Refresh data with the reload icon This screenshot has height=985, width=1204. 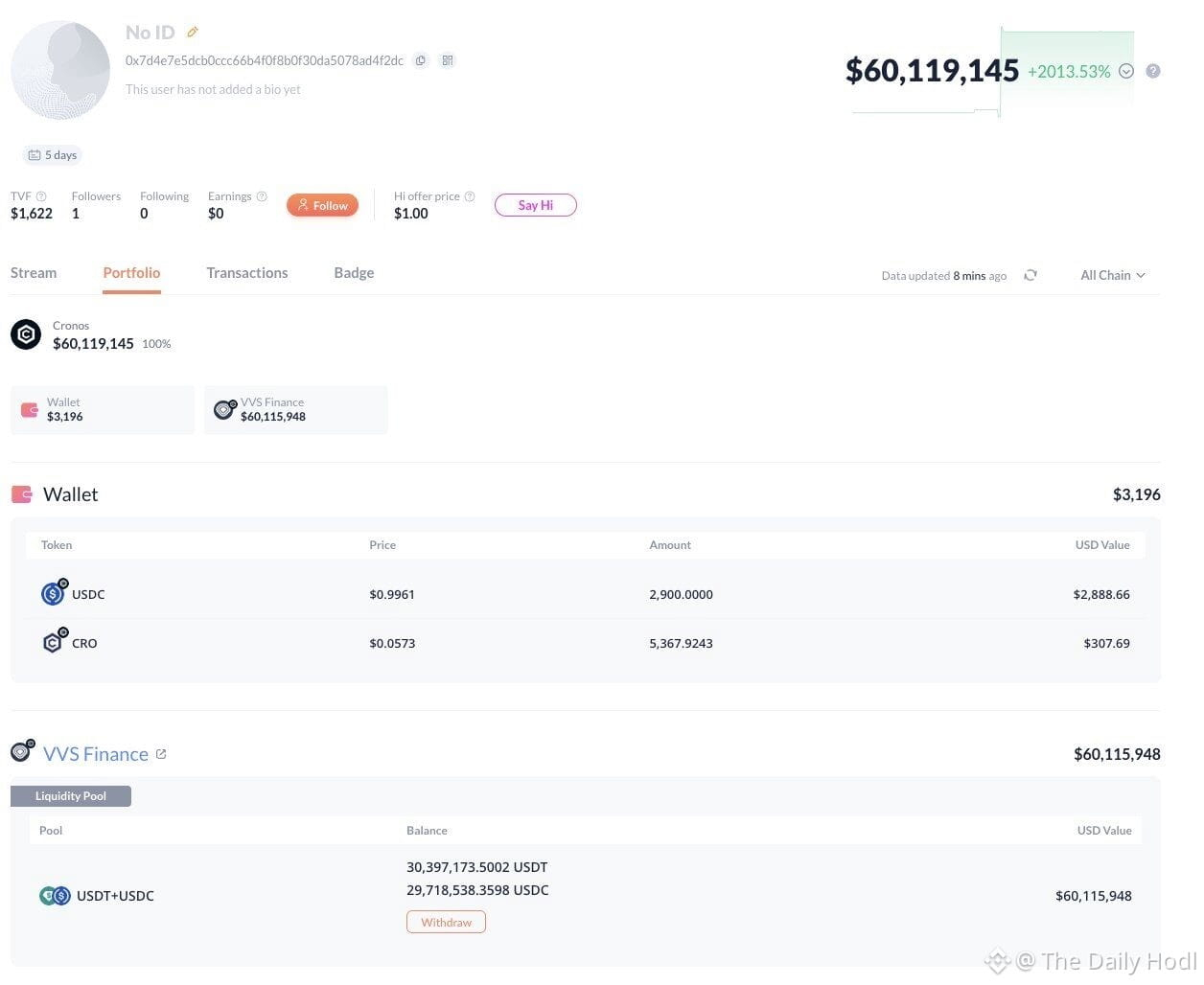[1030, 275]
